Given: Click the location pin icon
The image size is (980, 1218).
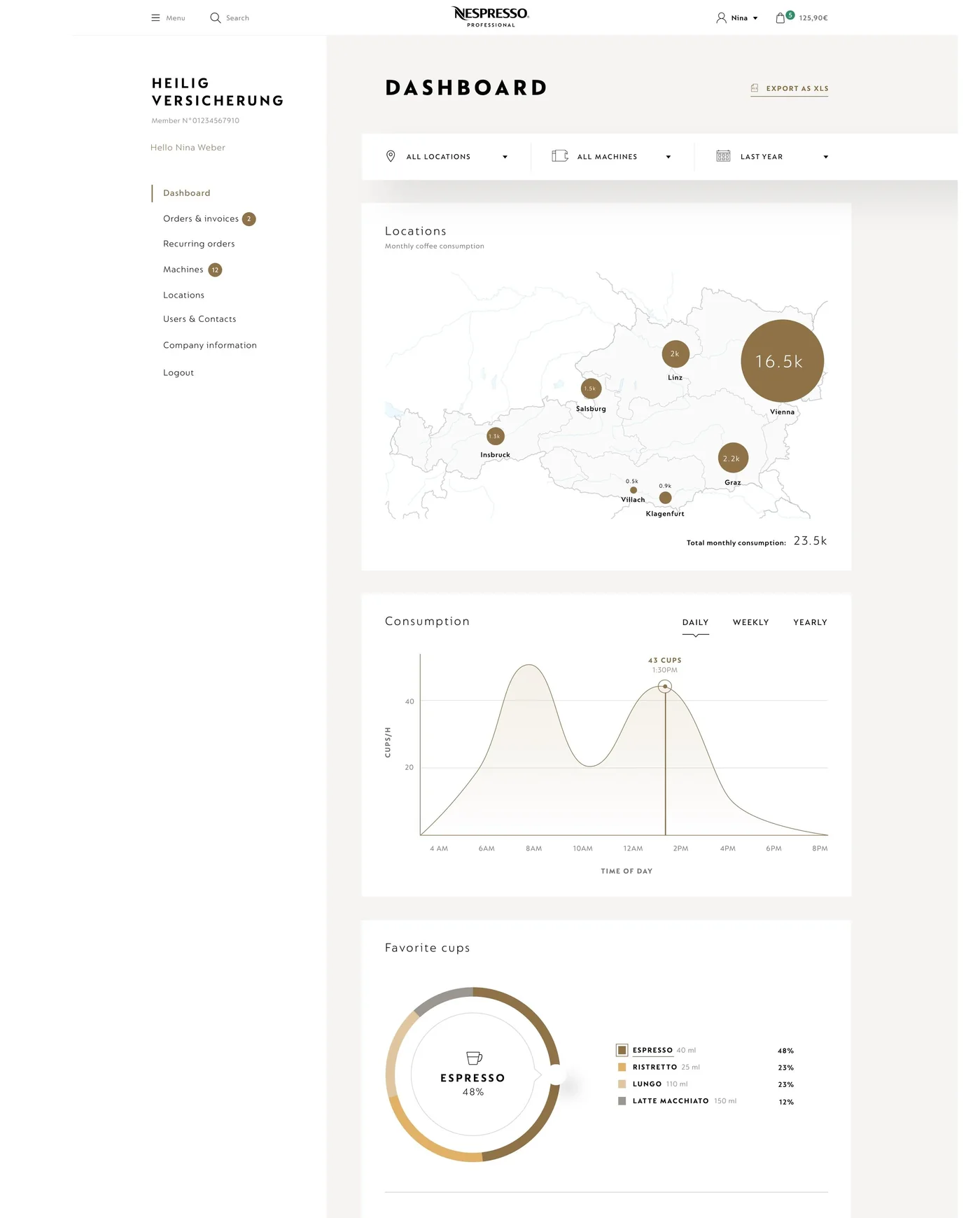Looking at the screenshot, I should click(391, 156).
